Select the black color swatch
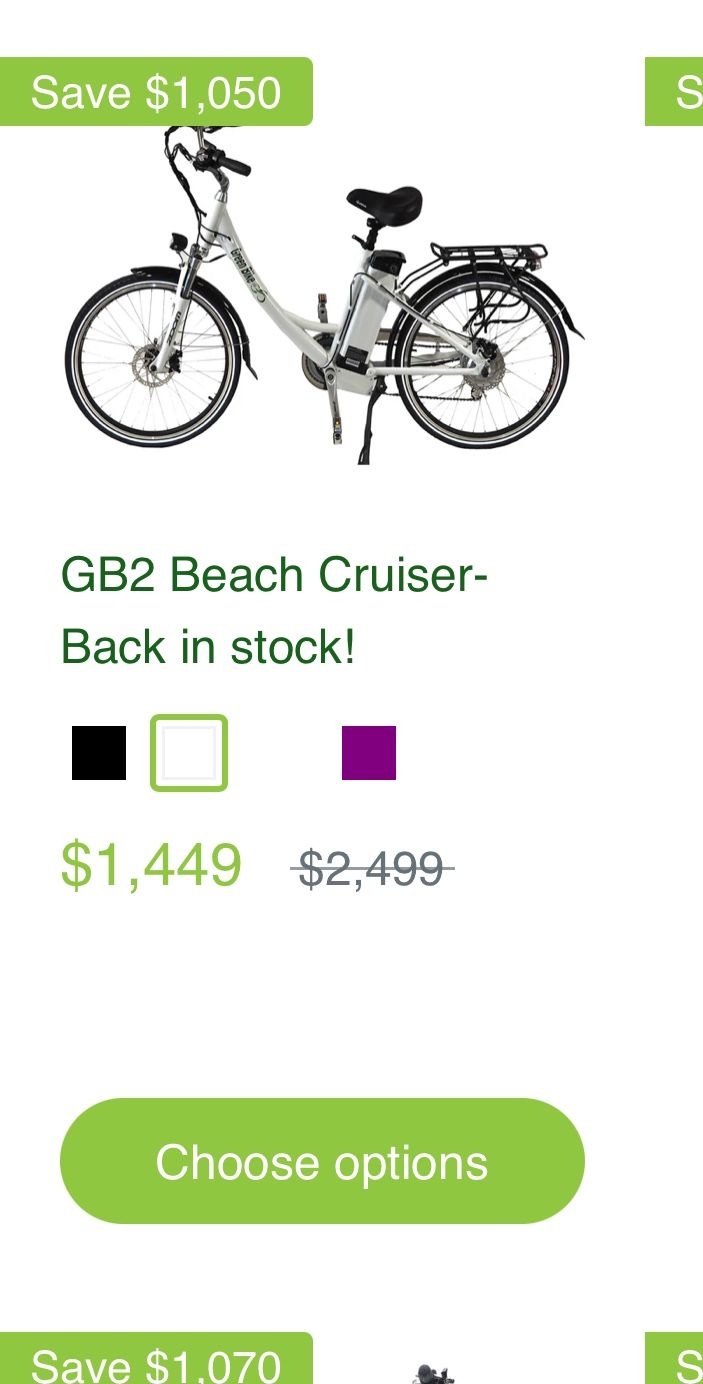 pyautogui.click(x=96, y=753)
